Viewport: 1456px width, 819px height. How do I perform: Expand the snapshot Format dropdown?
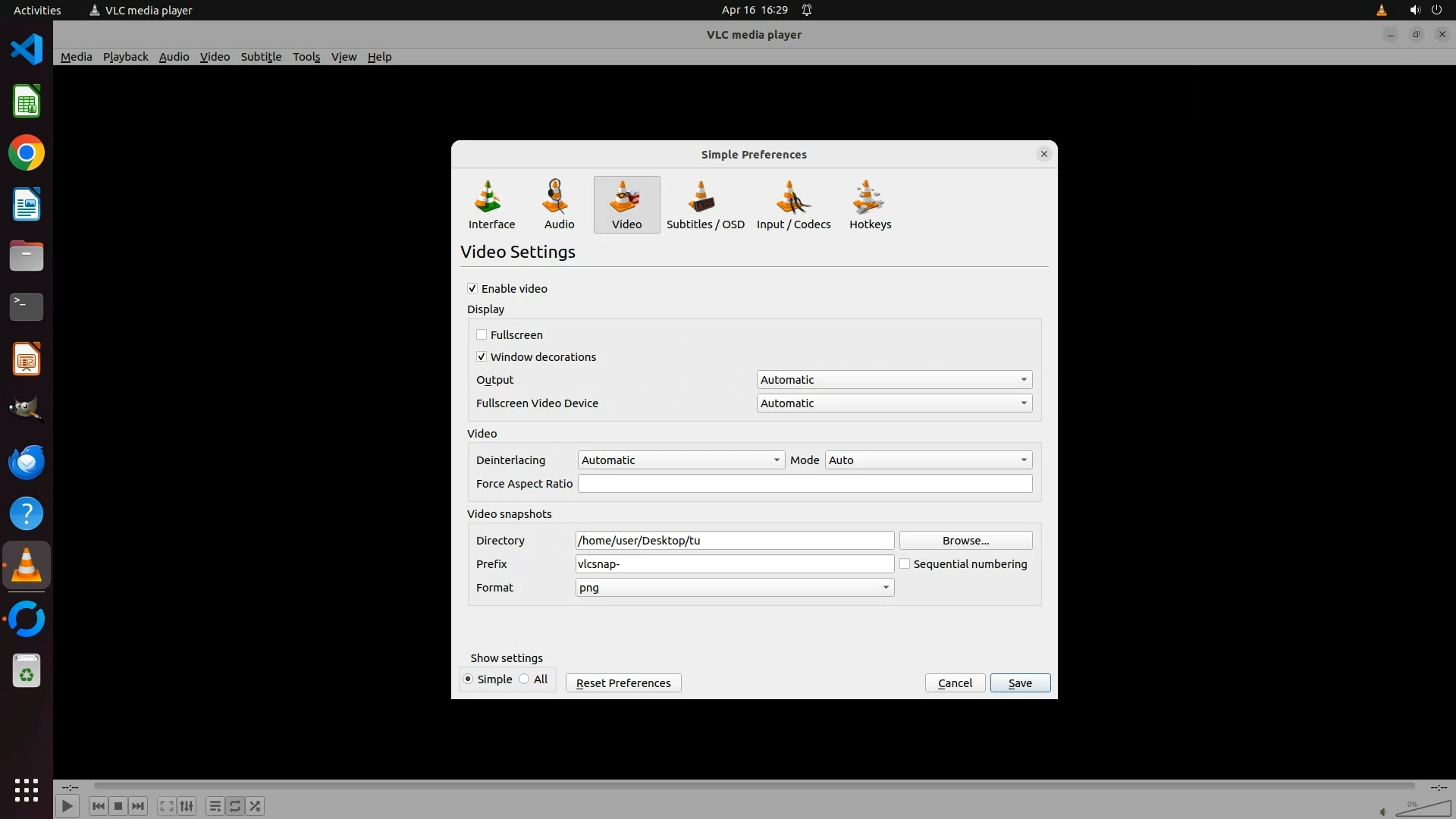tap(734, 587)
